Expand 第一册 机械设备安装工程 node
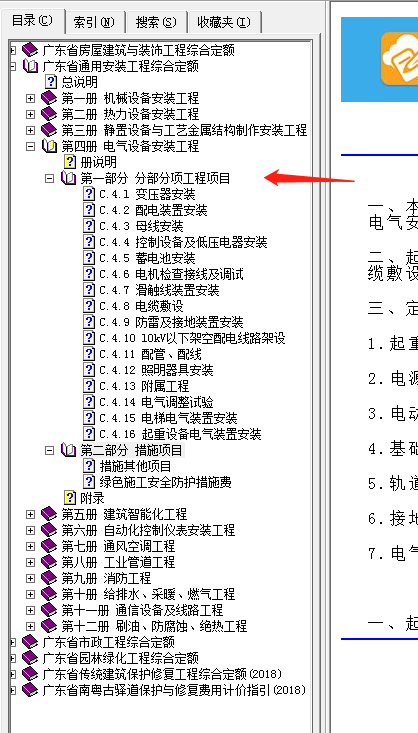 tap(30, 98)
